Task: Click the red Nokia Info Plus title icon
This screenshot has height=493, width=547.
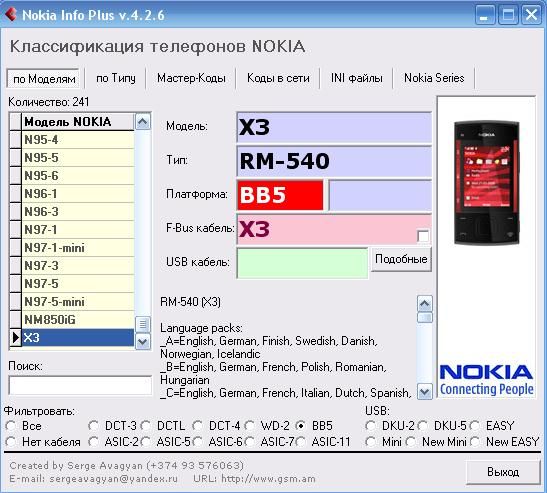Action: 10,14
